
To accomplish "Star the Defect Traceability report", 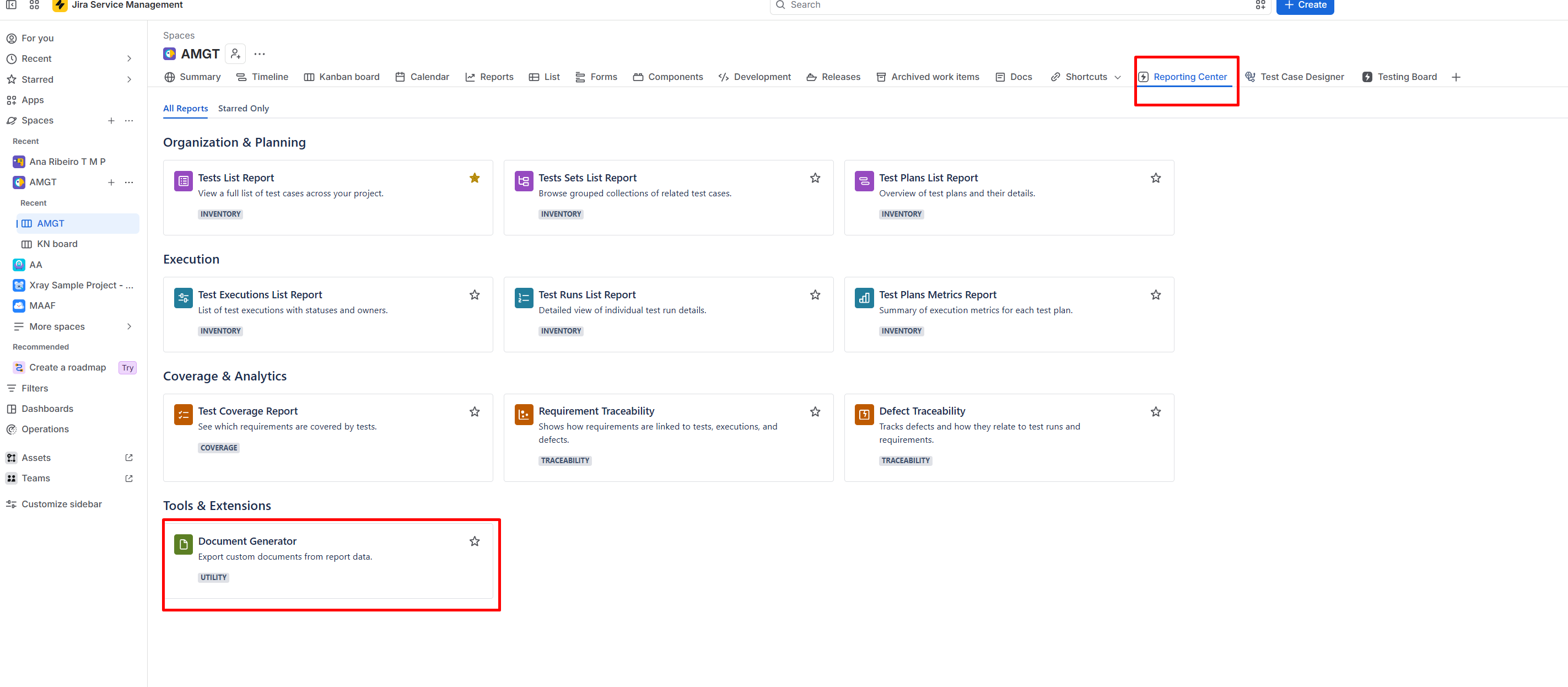I will pyautogui.click(x=1156, y=412).
